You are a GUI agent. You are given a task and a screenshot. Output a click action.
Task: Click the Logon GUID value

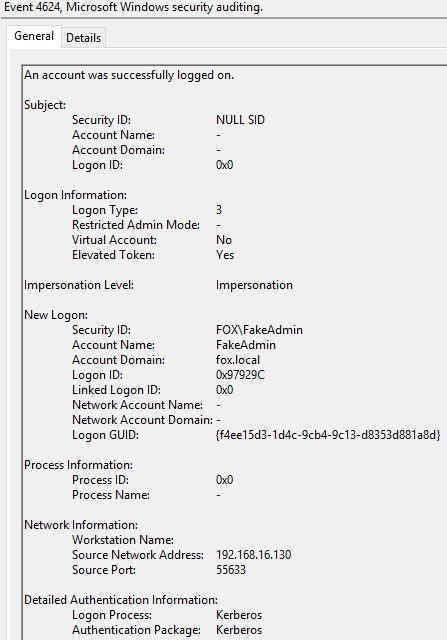(328, 435)
